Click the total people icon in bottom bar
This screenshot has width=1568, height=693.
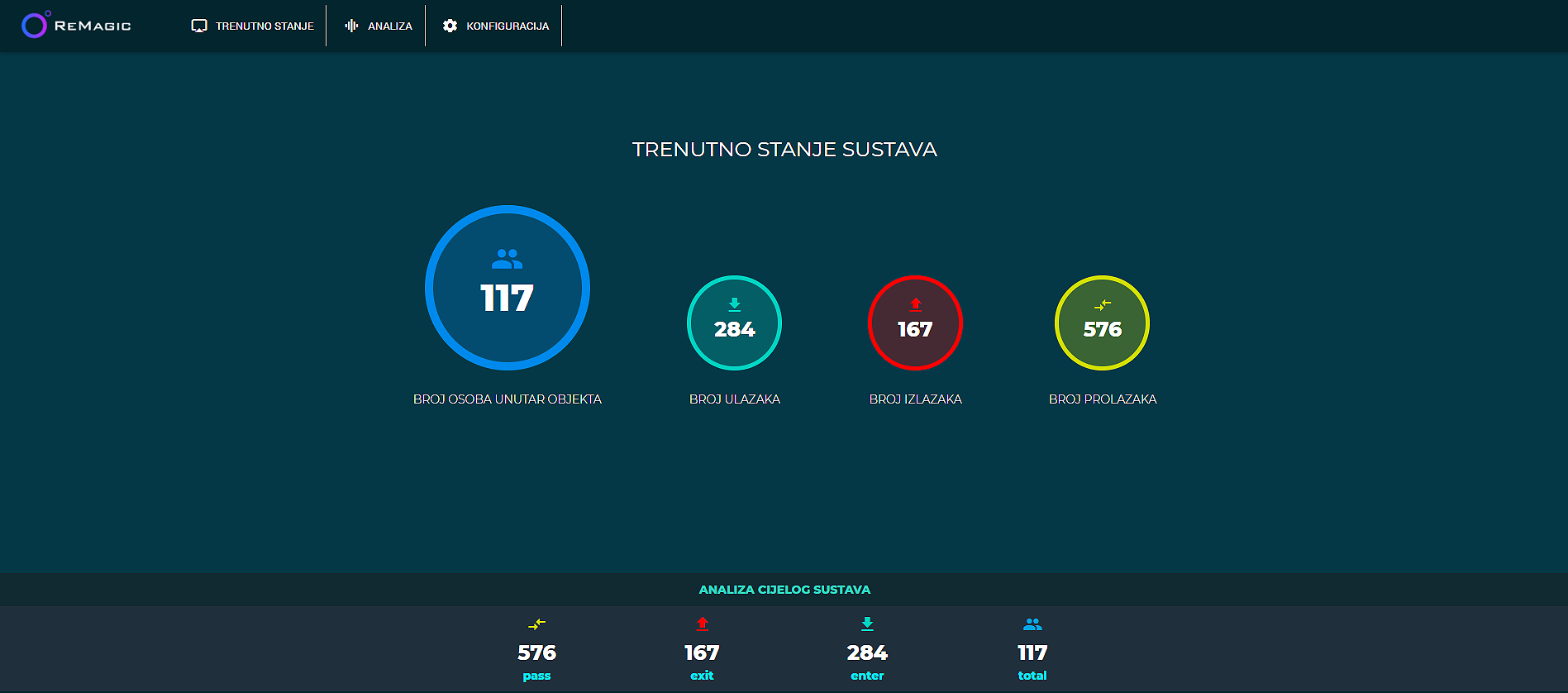pos(1032,624)
